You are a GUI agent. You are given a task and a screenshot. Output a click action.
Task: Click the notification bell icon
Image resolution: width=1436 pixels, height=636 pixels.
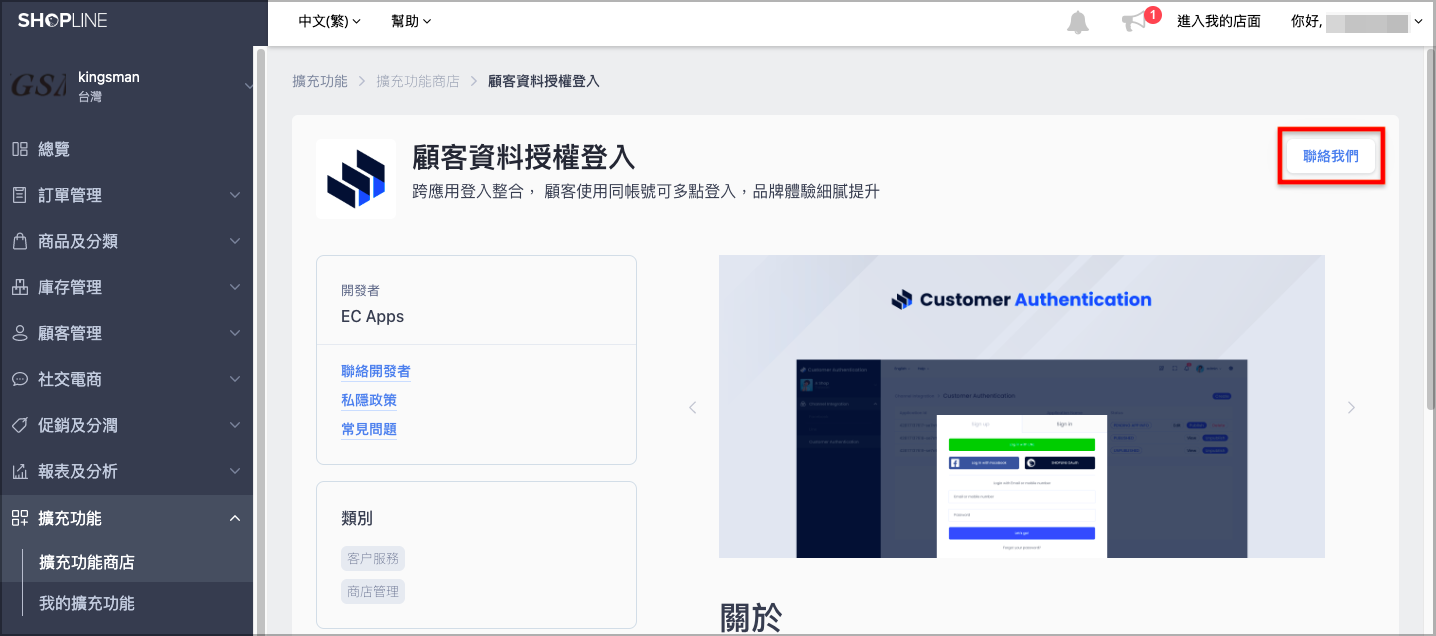[1078, 22]
